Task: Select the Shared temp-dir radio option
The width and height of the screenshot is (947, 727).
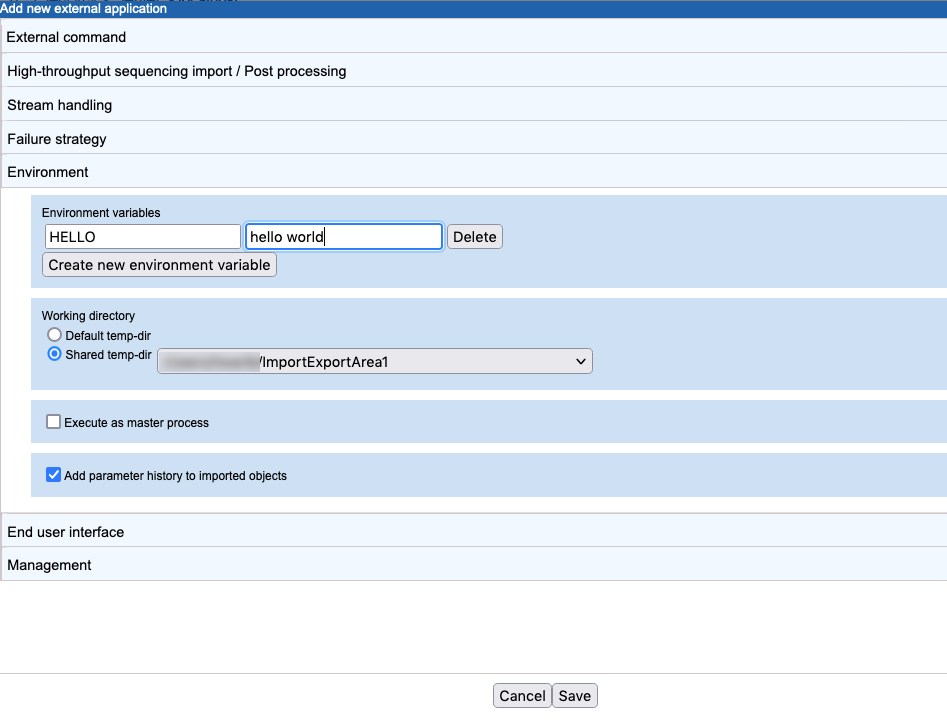Action: [x=55, y=354]
